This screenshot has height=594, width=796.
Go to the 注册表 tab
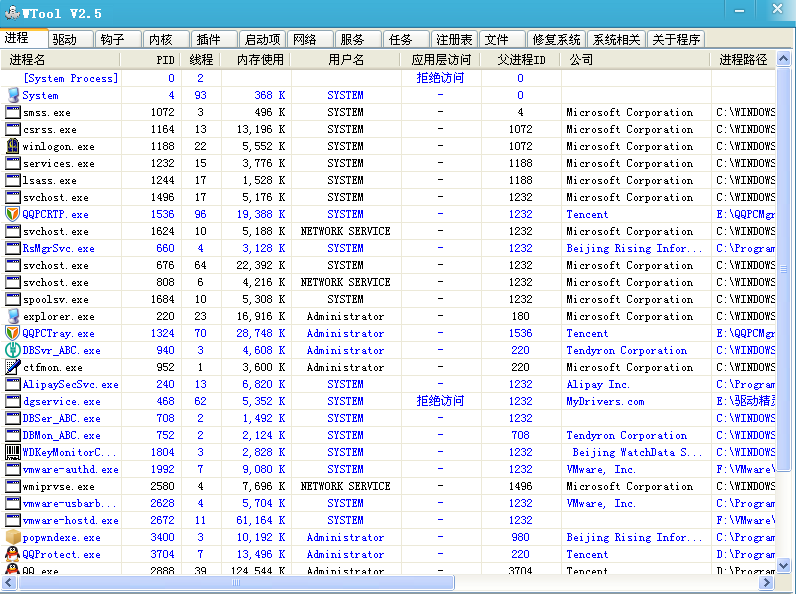pyautogui.click(x=453, y=39)
